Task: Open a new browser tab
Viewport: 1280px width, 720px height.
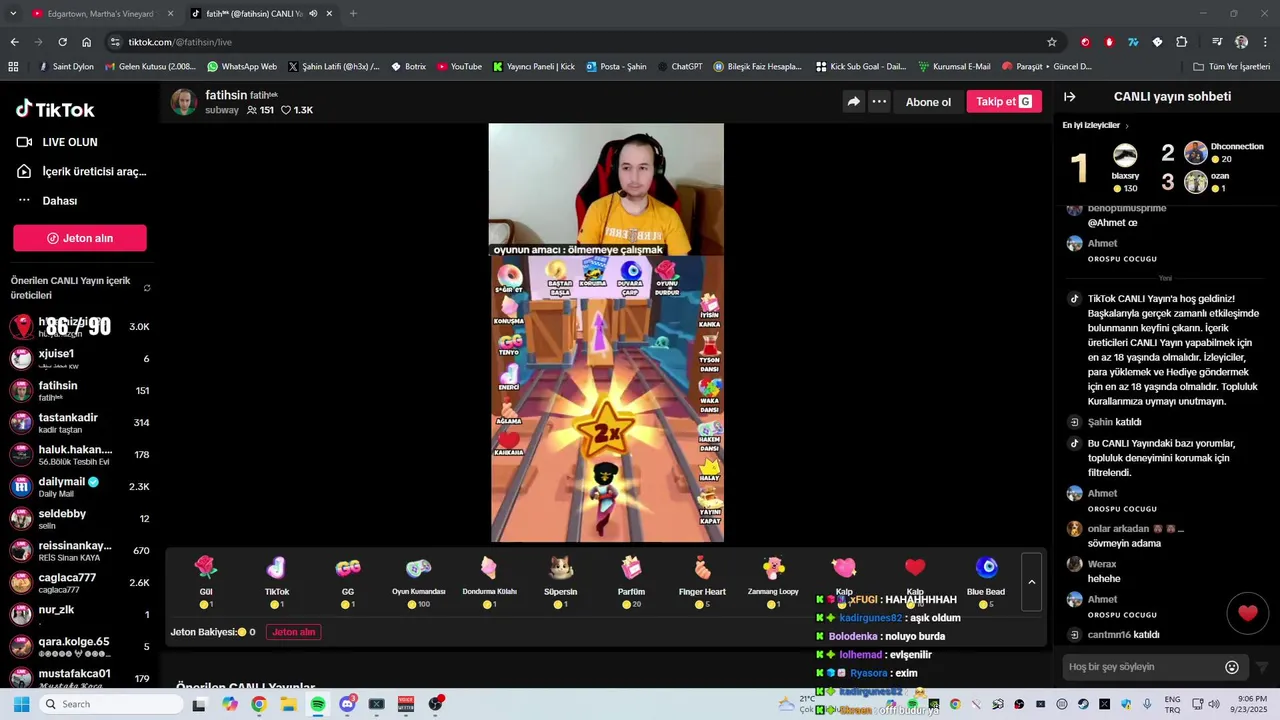Action: click(353, 14)
